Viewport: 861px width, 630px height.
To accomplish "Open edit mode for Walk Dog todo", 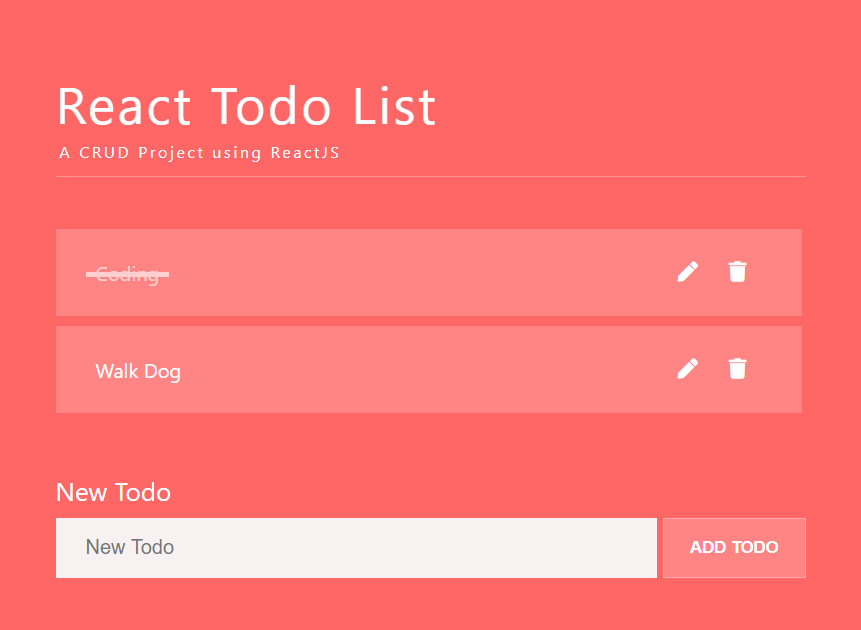I will point(687,369).
